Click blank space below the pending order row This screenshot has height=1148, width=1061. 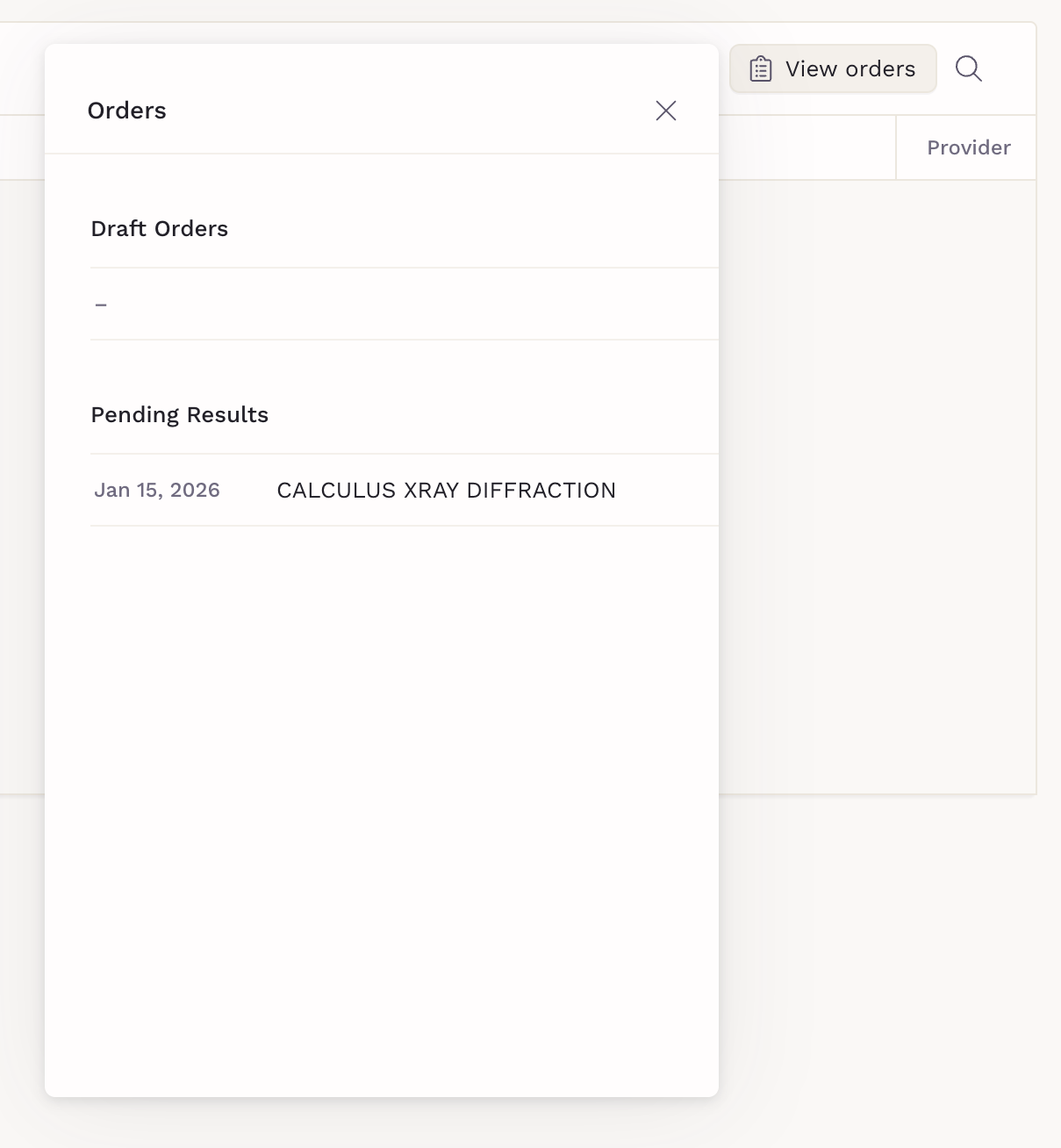click(x=382, y=790)
